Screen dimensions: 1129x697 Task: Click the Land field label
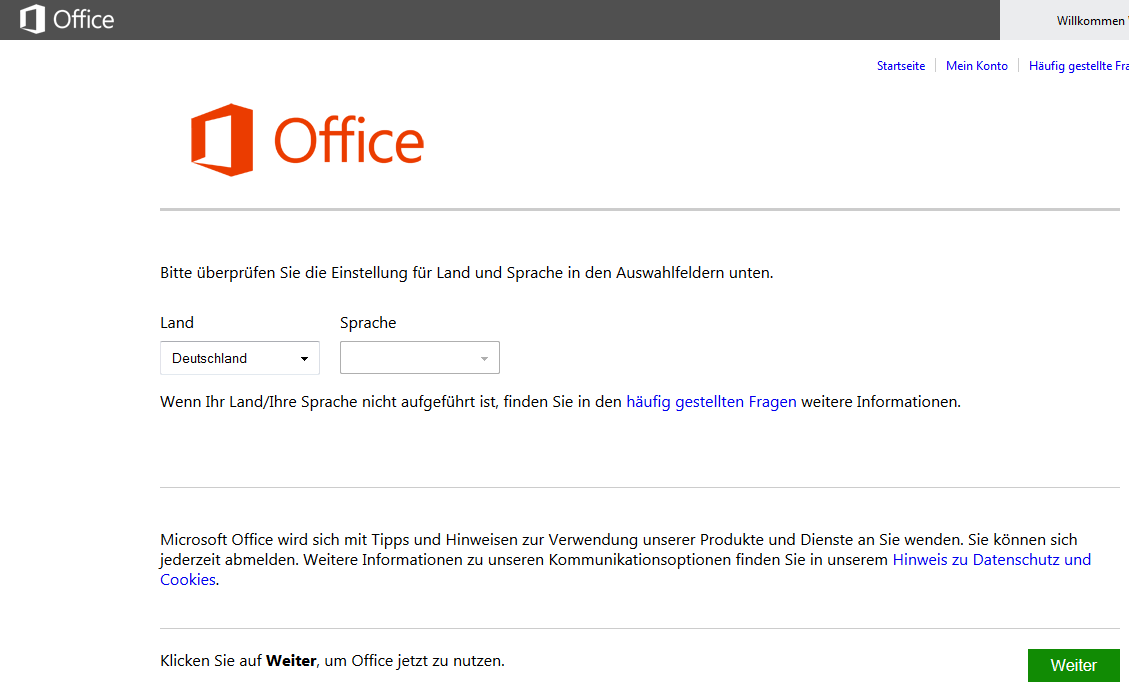[x=177, y=323]
